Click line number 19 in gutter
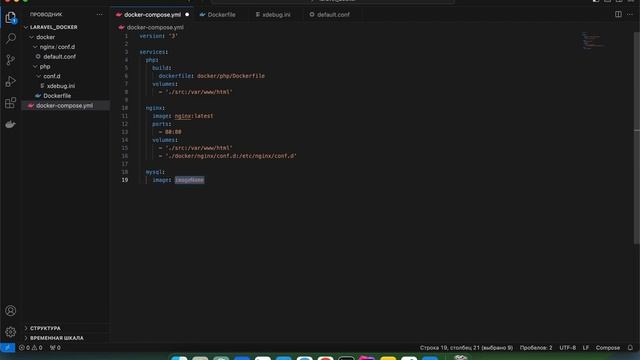 (x=124, y=180)
